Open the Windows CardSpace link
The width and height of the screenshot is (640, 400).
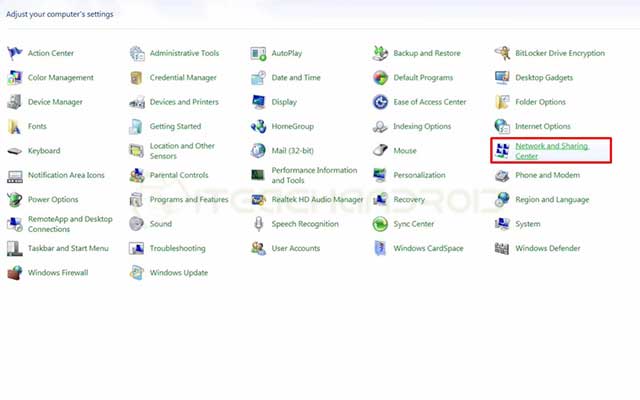coord(428,248)
